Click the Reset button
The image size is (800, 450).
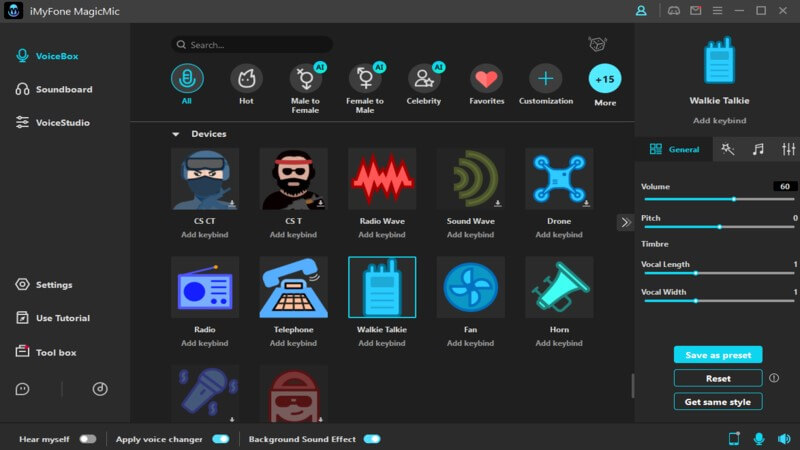(x=718, y=379)
